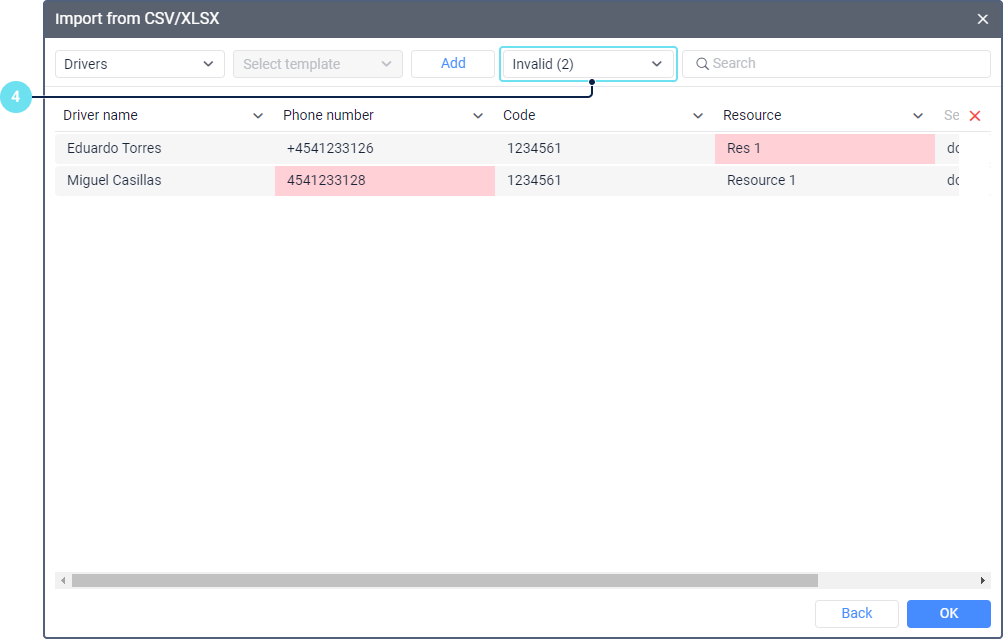This screenshot has height=639, width=1003.
Task: Select the Miguel Casillas cell
Action: click(x=165, y=180)
